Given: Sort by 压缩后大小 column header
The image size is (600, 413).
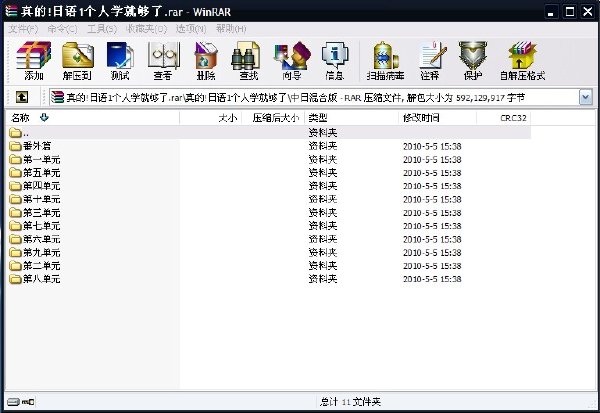Looking at the screenshot, I should (x=274, y=118).
